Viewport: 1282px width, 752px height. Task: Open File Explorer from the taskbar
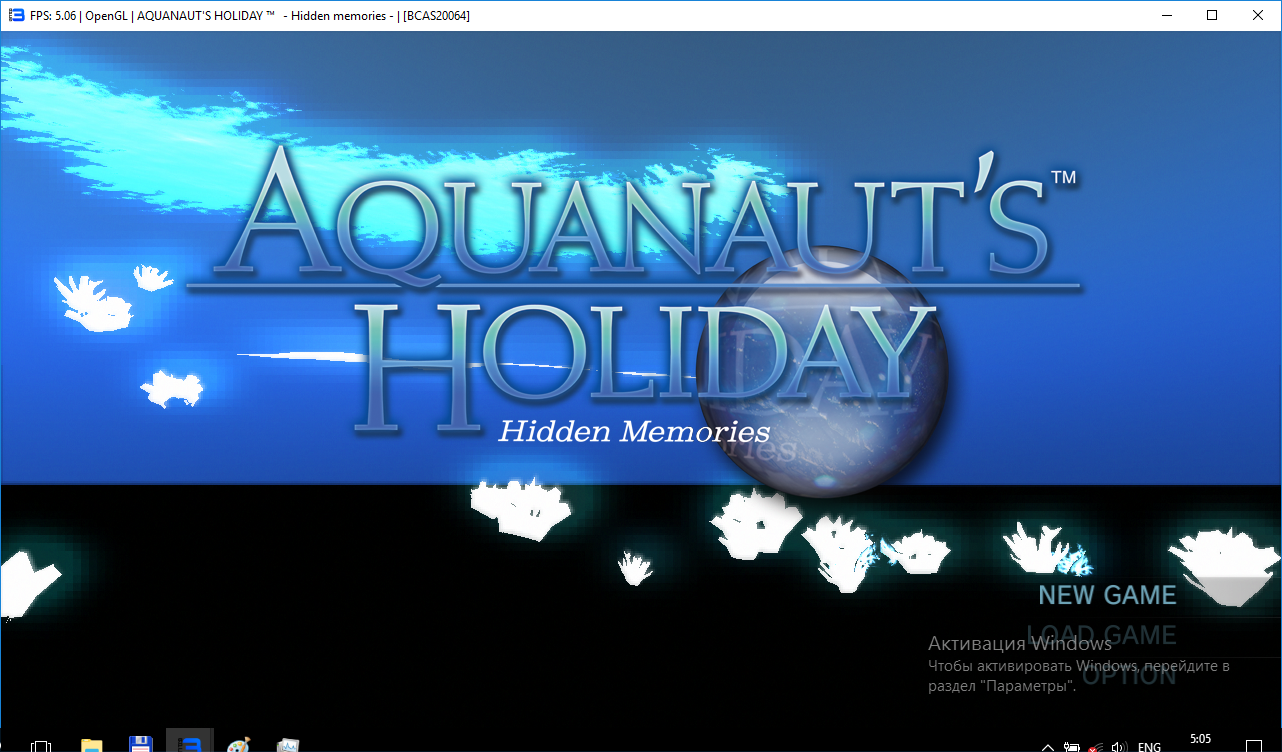pos(91,744)
